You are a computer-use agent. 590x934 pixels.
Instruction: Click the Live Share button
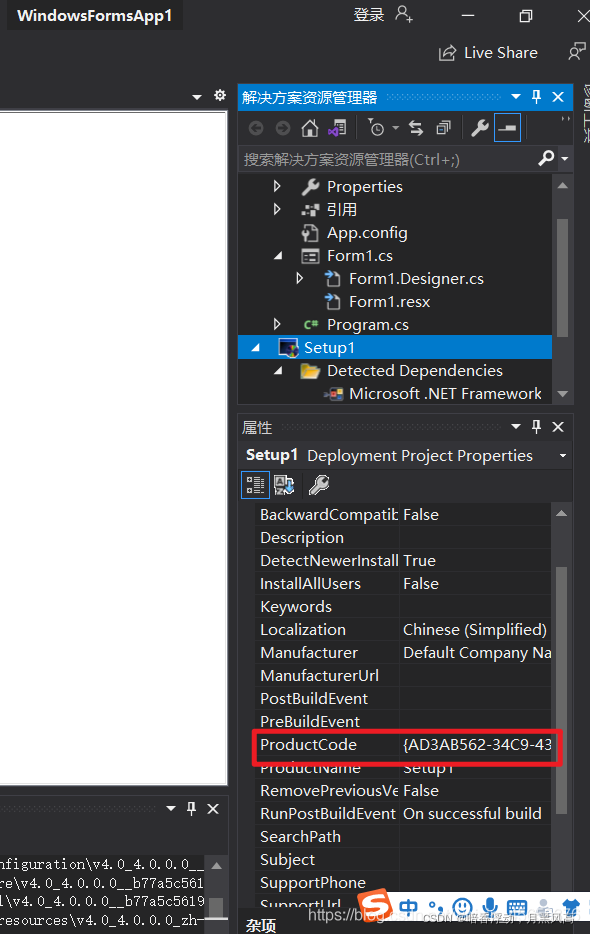click(488, 53)
